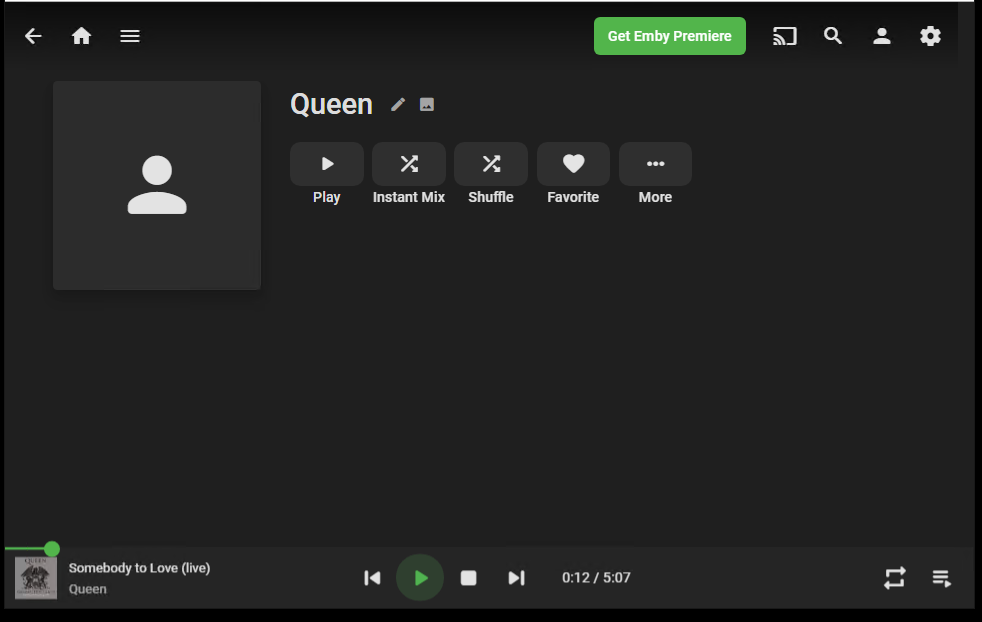Edit Queen metadata with pencil icon
982x622 pixels.
tap(398, 105)
